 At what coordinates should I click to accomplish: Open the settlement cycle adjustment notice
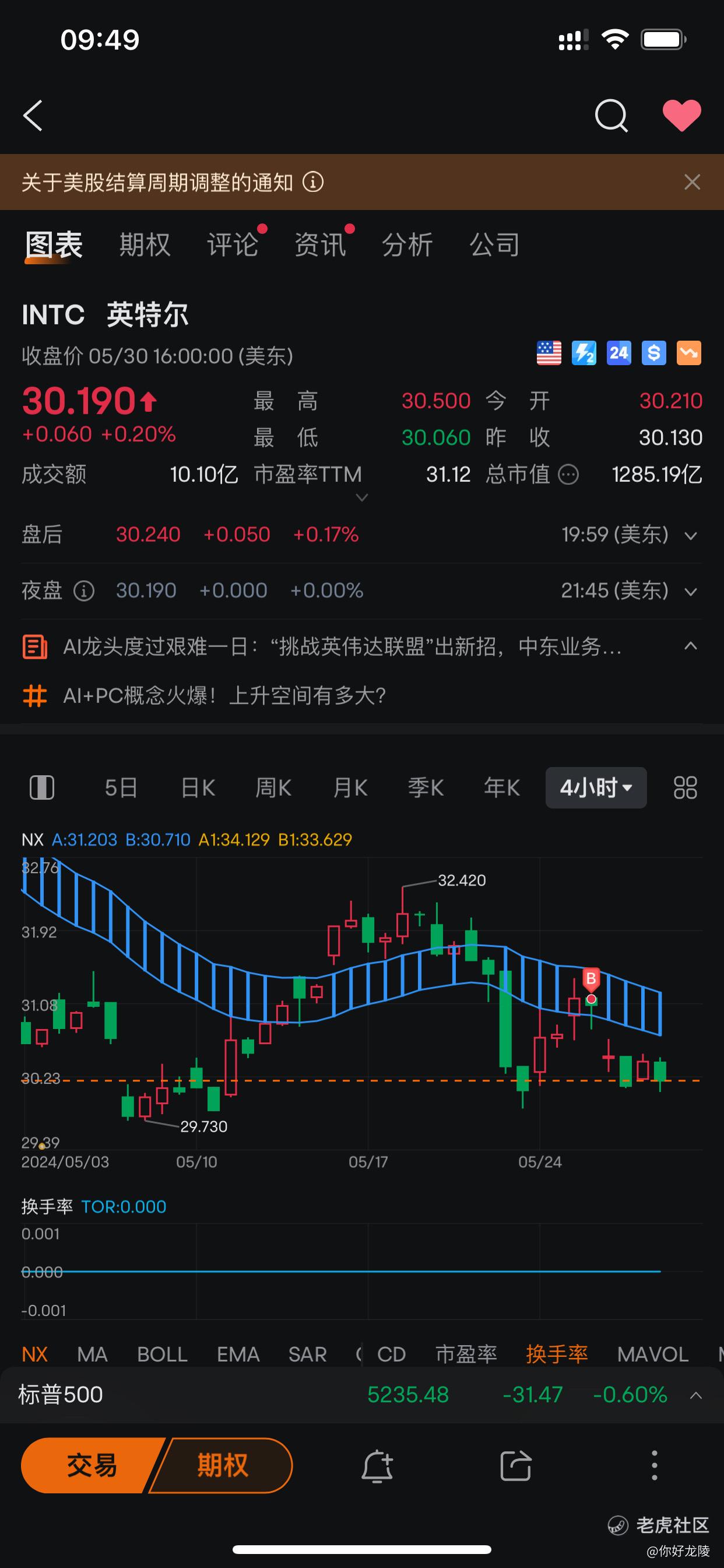pos(157,182)
